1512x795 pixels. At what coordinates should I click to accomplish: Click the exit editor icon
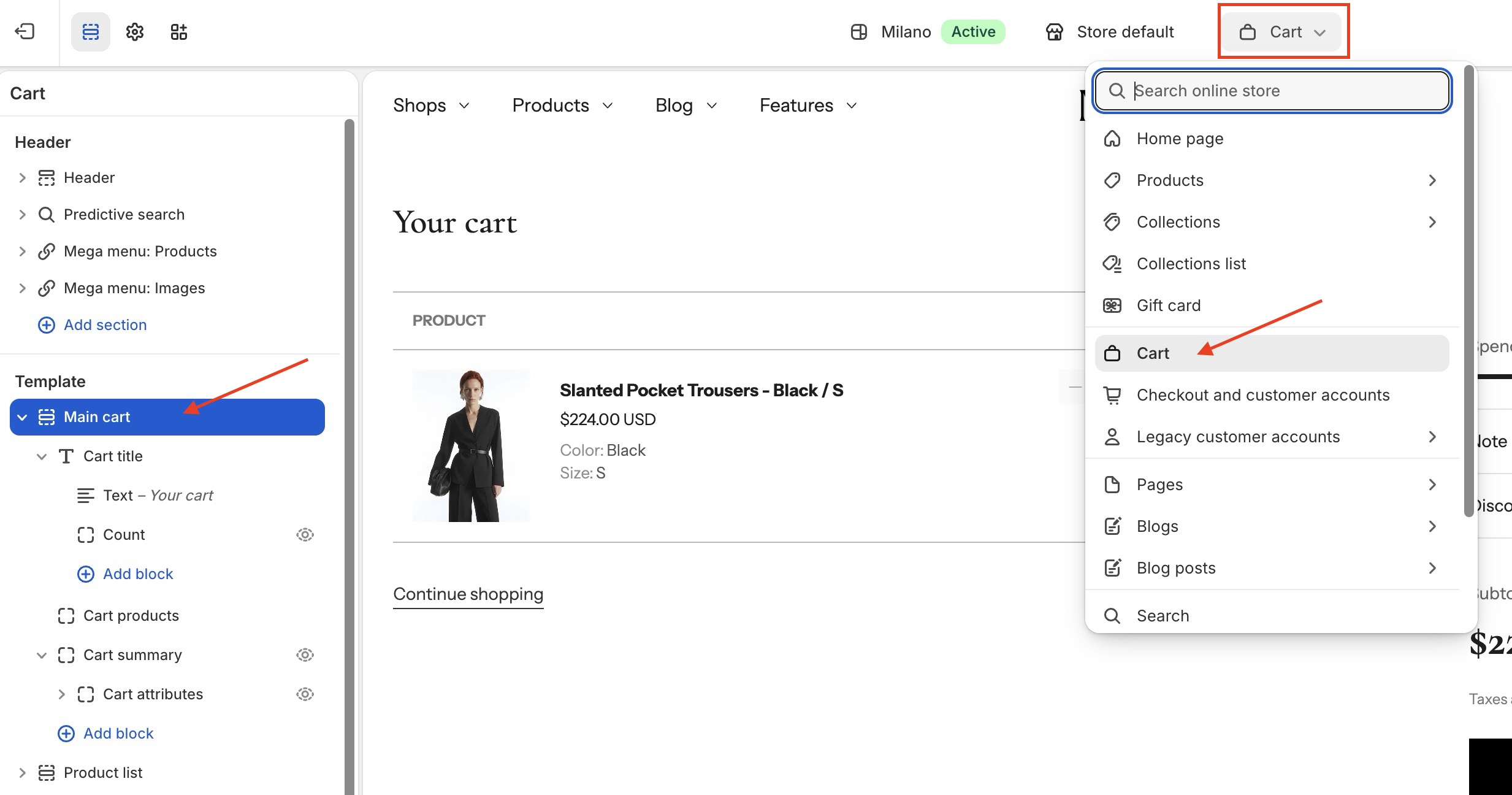click(25, 31)
